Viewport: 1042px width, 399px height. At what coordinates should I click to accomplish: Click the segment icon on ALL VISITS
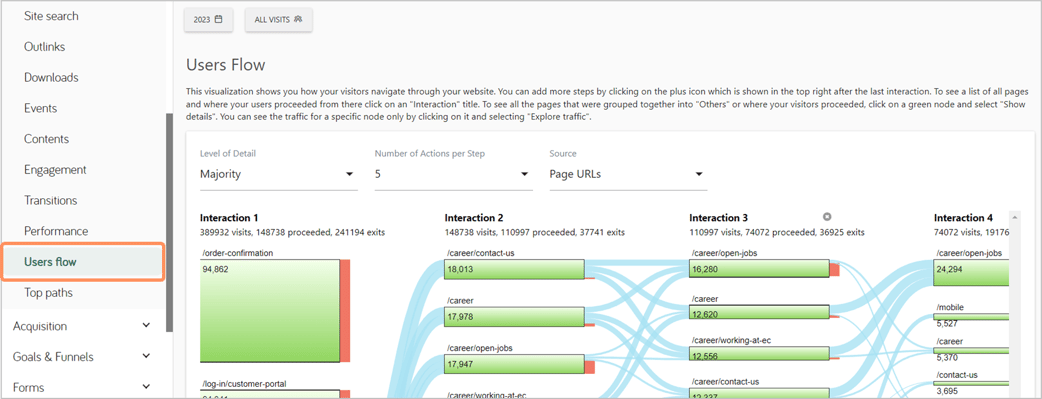click(298, 20)
